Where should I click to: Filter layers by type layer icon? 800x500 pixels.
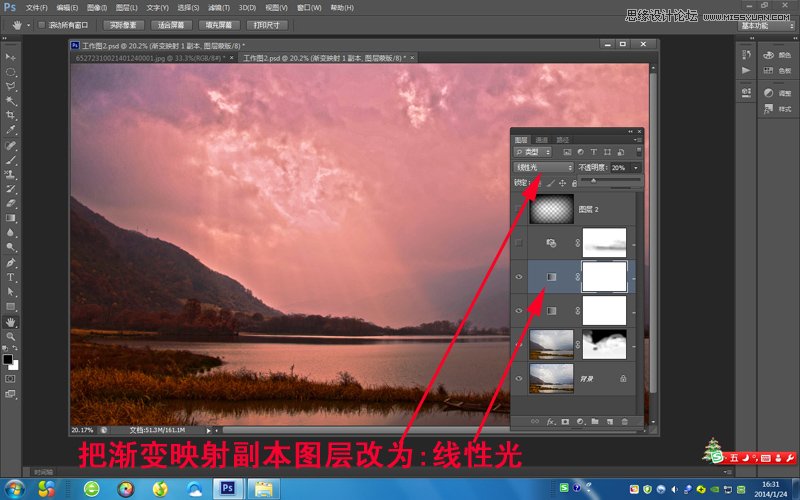click(593, 152)
